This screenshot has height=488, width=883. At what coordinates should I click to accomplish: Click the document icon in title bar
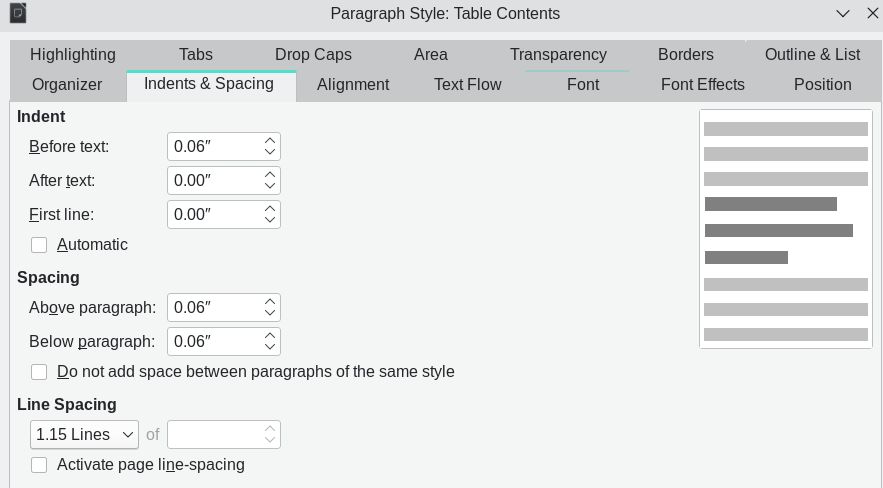18,13
